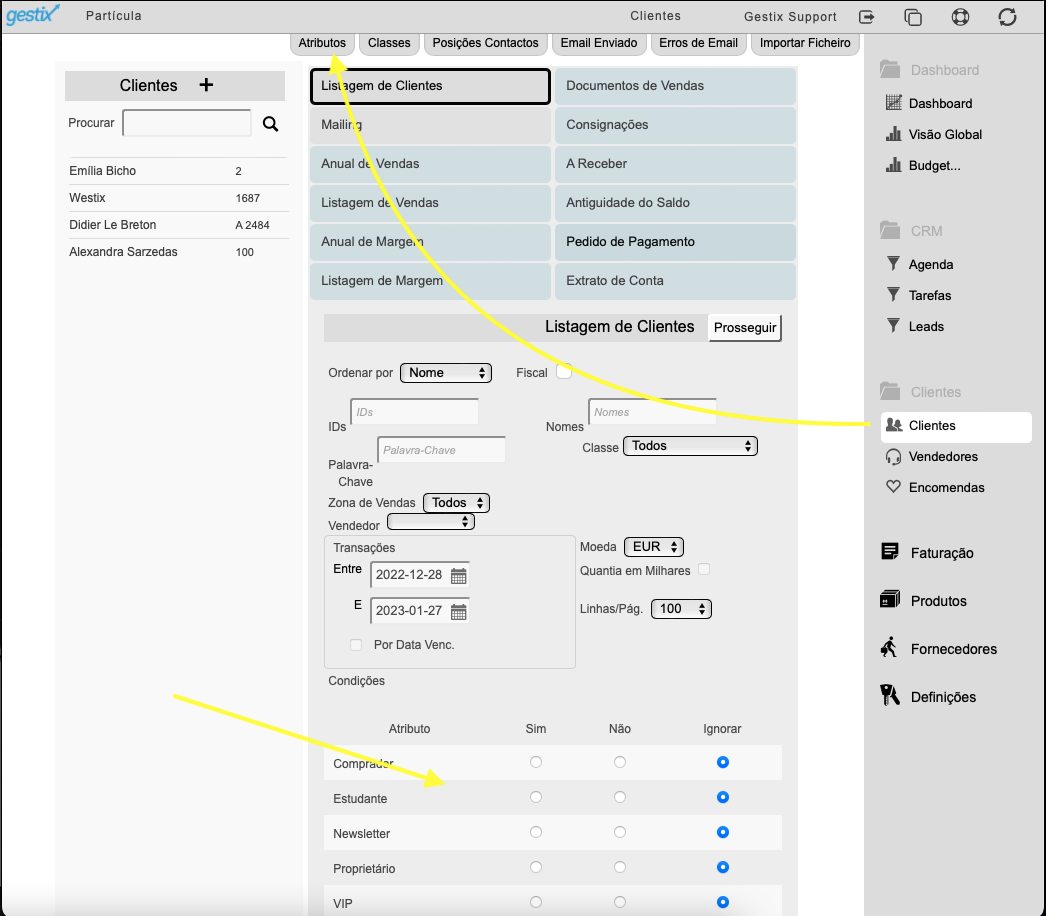The height and width of the screenshot is (916, 1046).
Task: Click the Nomes input field
Action: (x=652, y=412)
